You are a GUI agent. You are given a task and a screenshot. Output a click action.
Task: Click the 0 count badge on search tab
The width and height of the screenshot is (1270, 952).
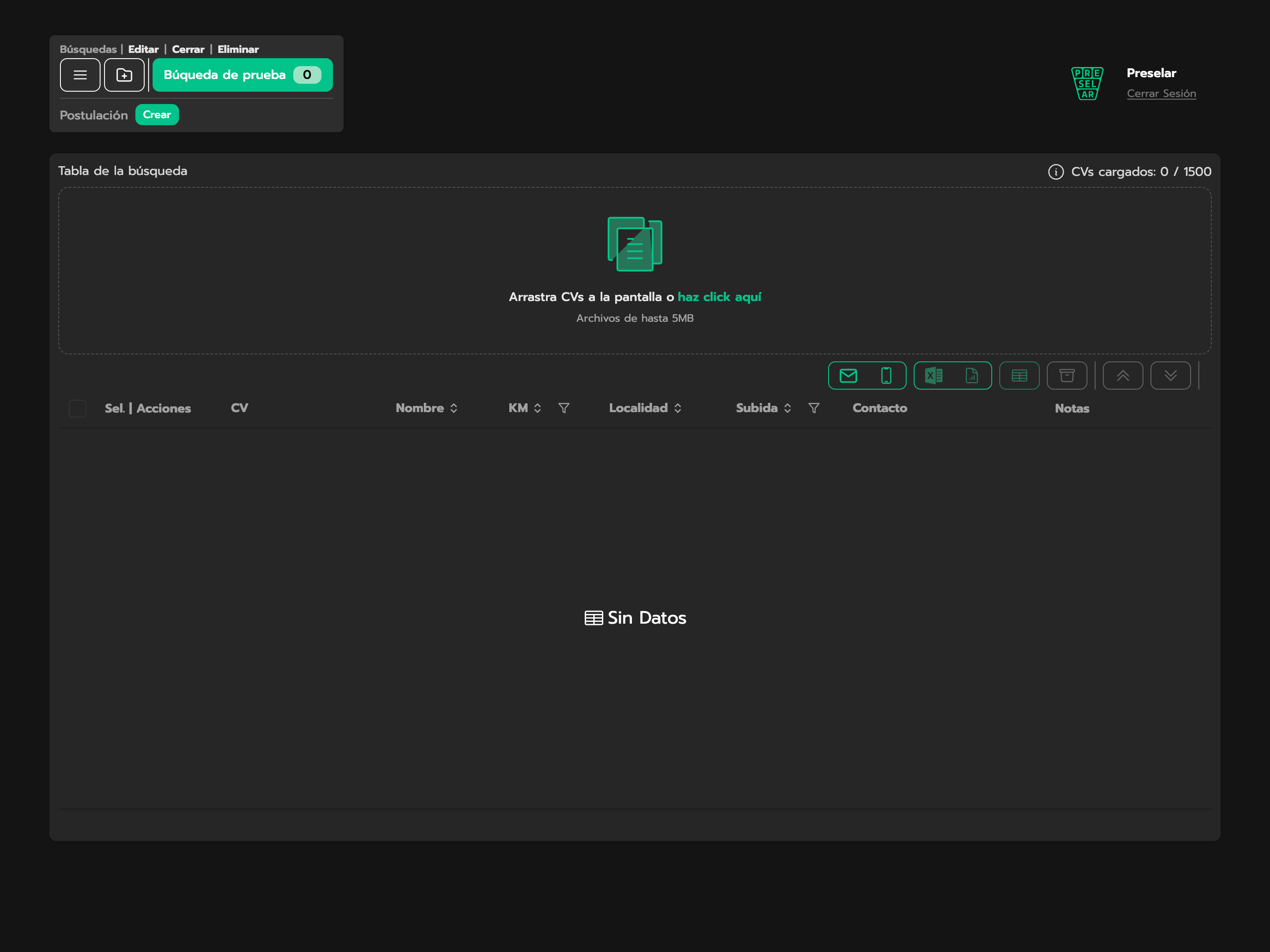307,74
